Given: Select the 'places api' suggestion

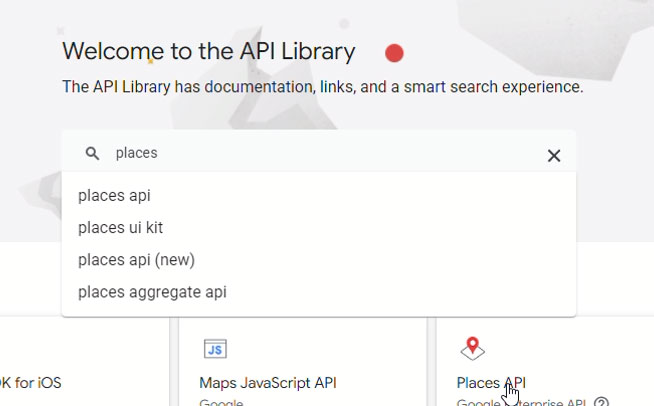Looking at the screenshot, I should tap(319, 196).
